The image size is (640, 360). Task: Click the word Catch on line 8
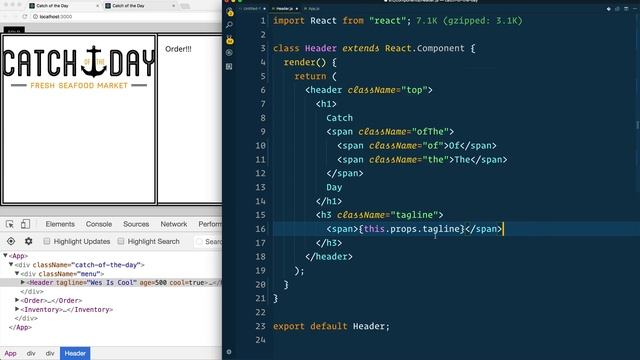pos(339,118)
